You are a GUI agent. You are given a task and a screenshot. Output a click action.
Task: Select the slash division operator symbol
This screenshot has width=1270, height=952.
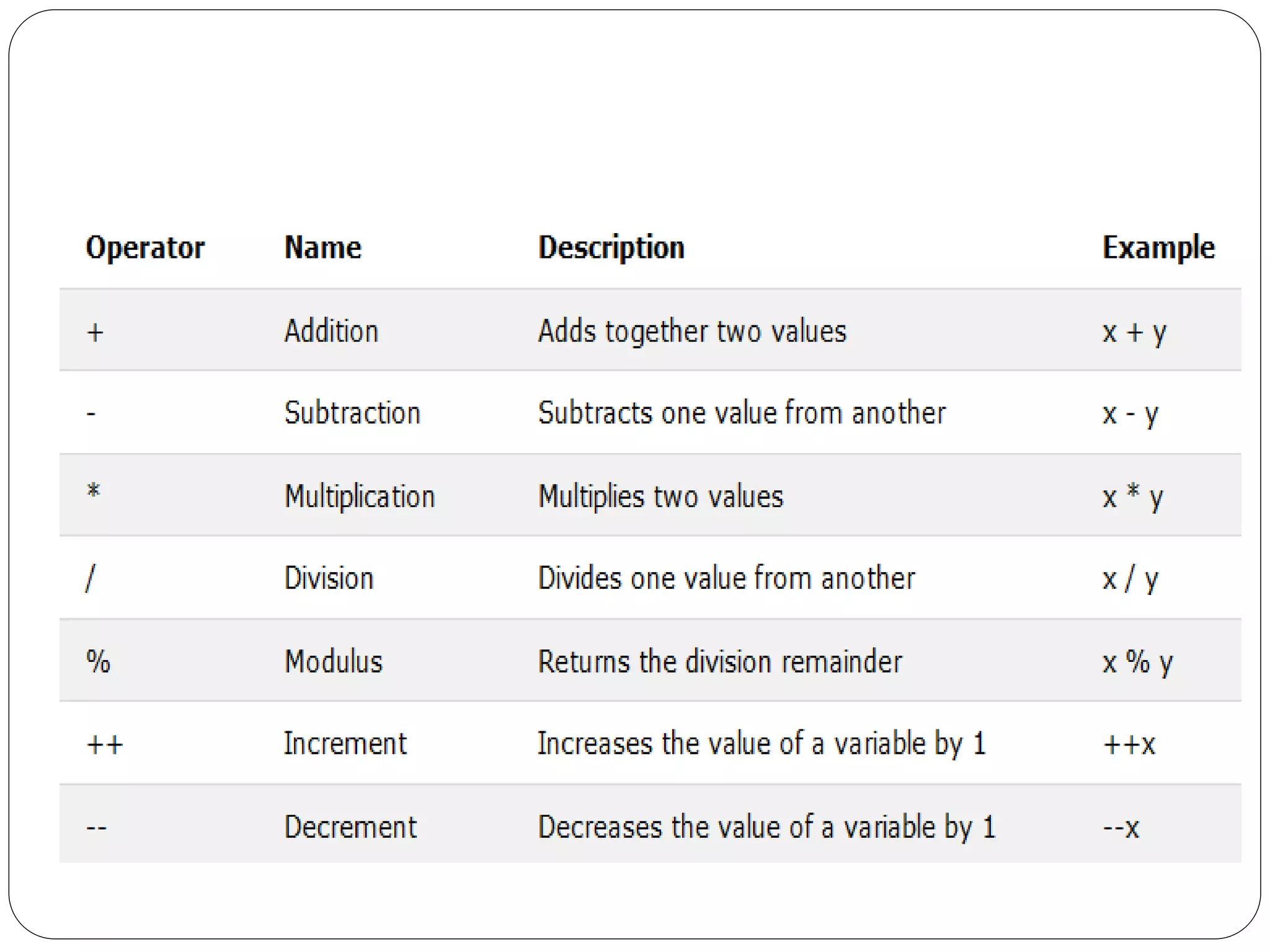tap(91, 578)
